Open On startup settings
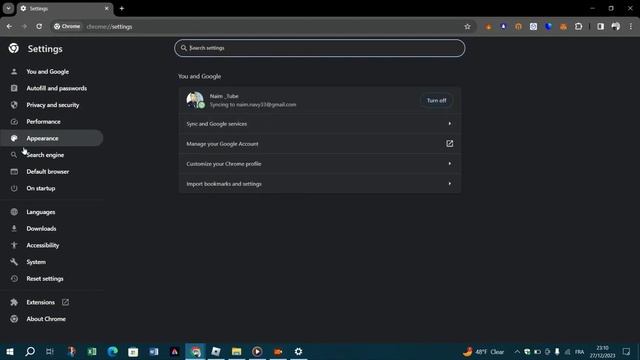This screenshot has width=640, height=360. coord(41,189)
